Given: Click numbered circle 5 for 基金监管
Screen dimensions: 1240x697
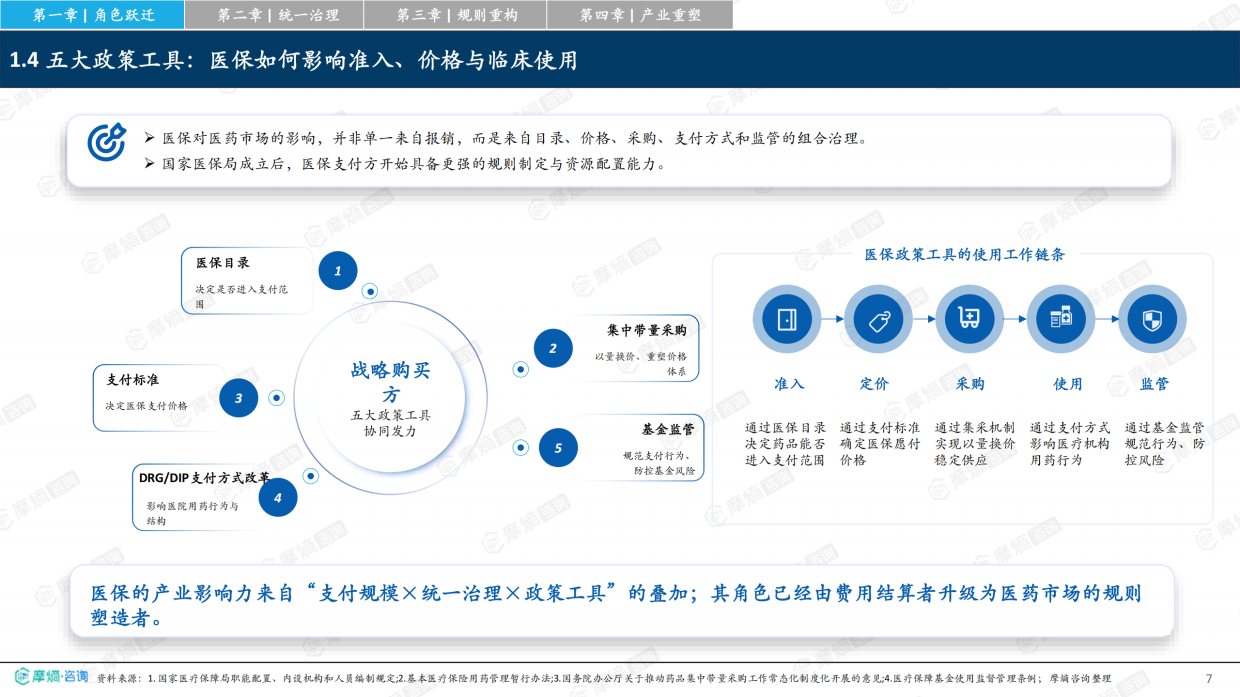Looking at the screenshot, I should pos(558,447).
